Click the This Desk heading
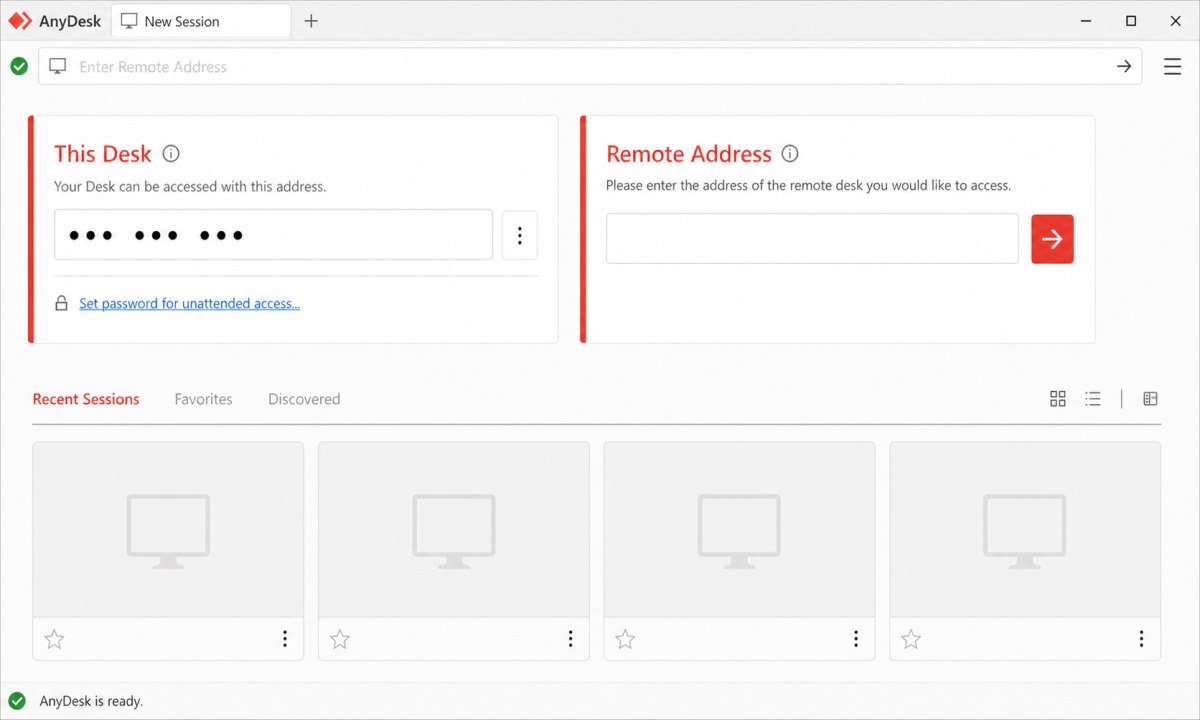1200x720 pixels. point(103,154)
